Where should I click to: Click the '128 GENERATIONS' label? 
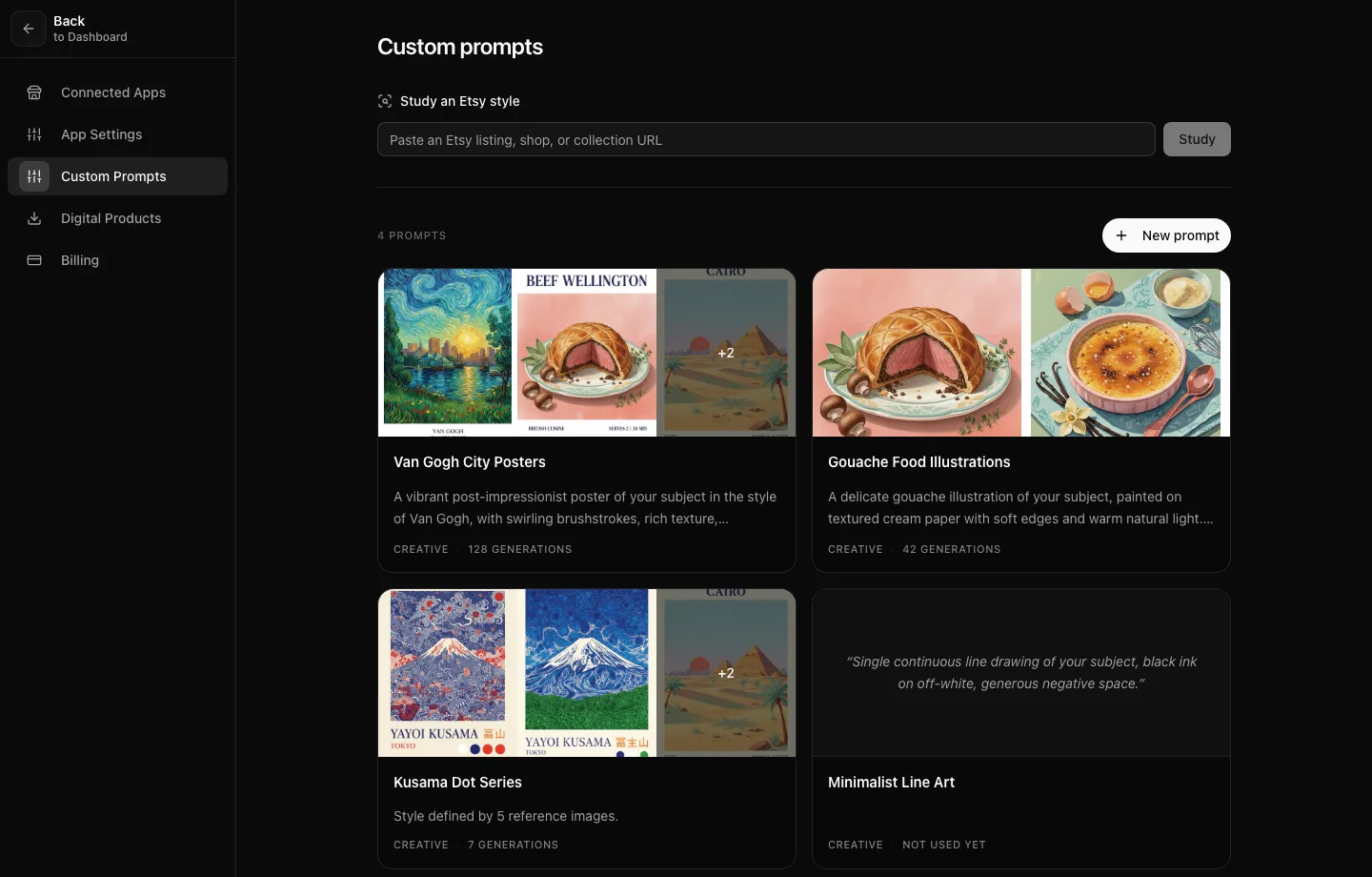520,549
